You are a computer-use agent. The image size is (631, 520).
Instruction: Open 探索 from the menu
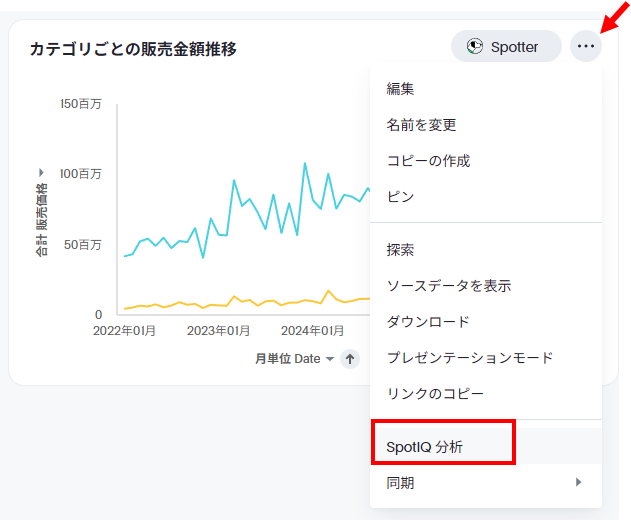pyautogui.click(x=400, y=249)
